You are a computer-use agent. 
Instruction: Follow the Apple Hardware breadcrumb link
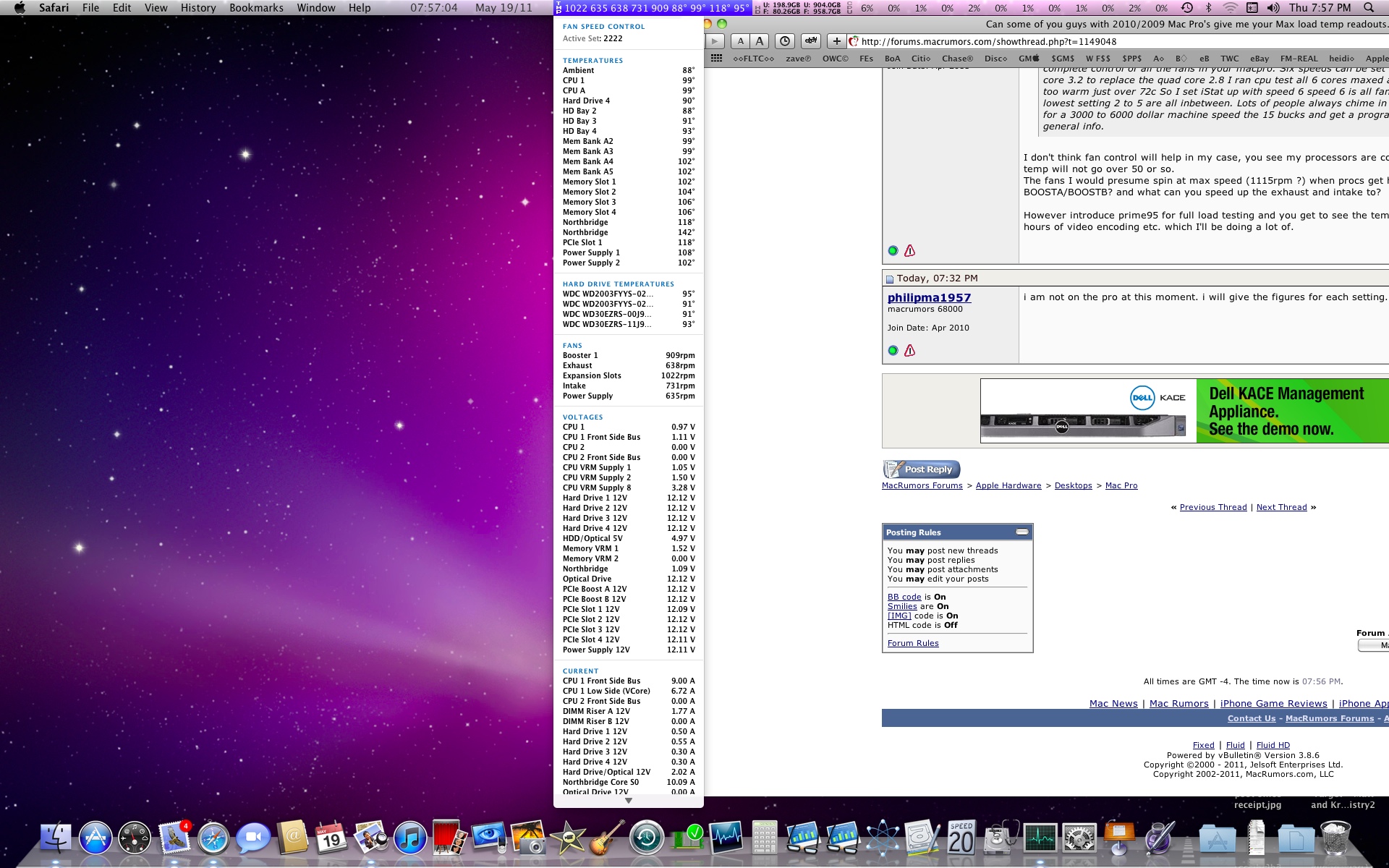point(1008,486)
